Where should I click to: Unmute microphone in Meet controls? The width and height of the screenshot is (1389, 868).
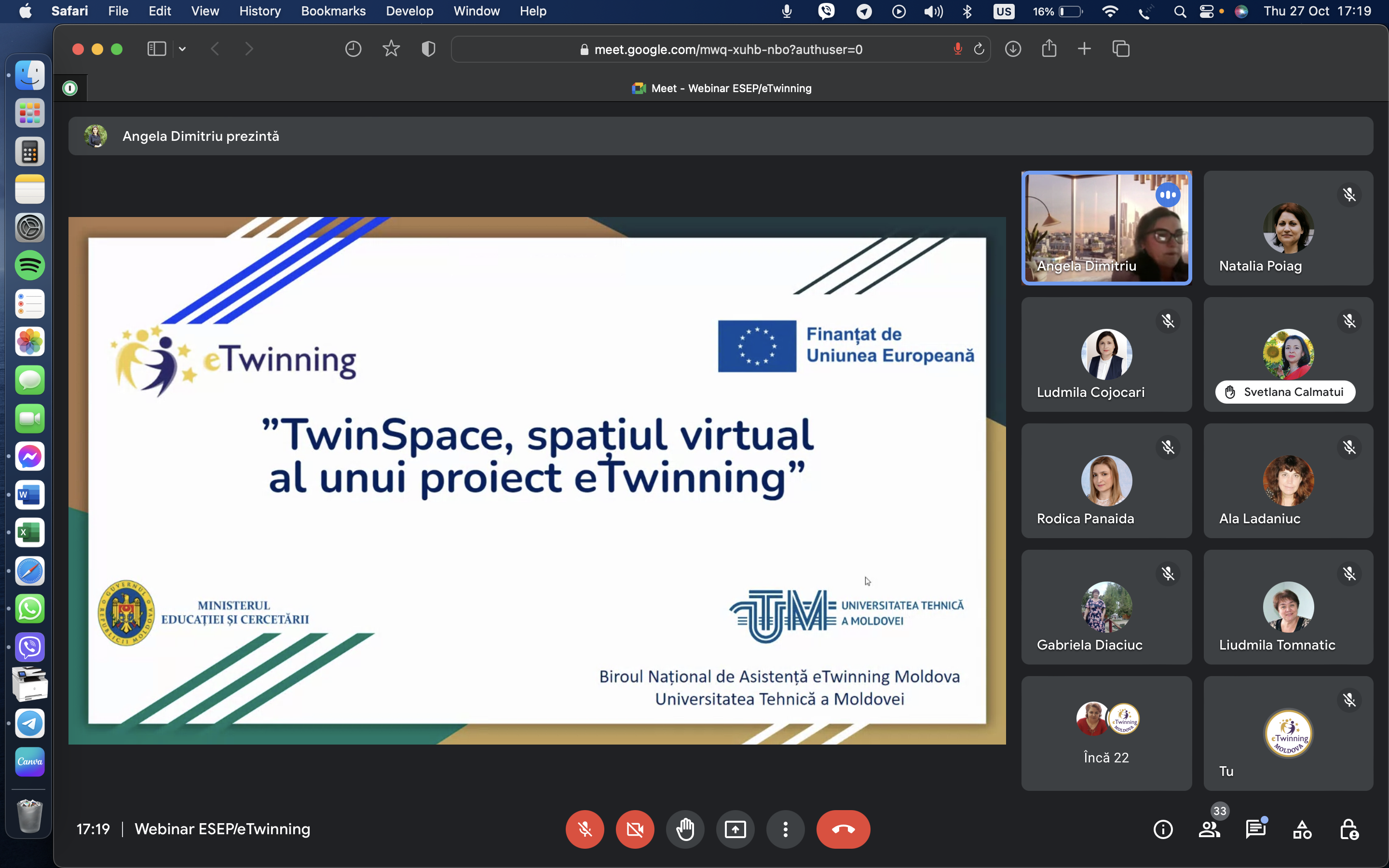585,829
